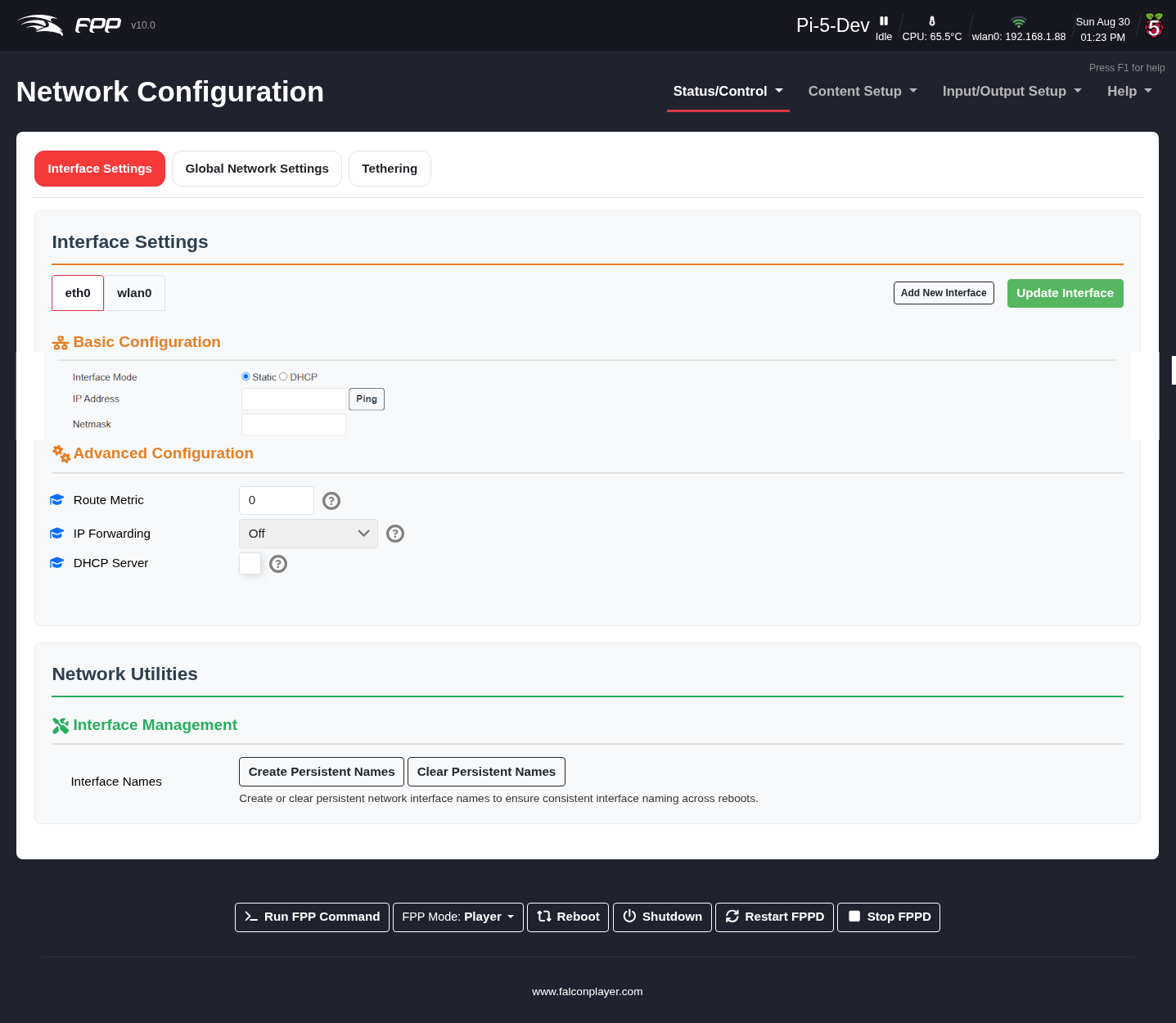The height and width of the screenshot is (1023, 1176).
Task: Click the pause/idle status icon
Action: 884,21
